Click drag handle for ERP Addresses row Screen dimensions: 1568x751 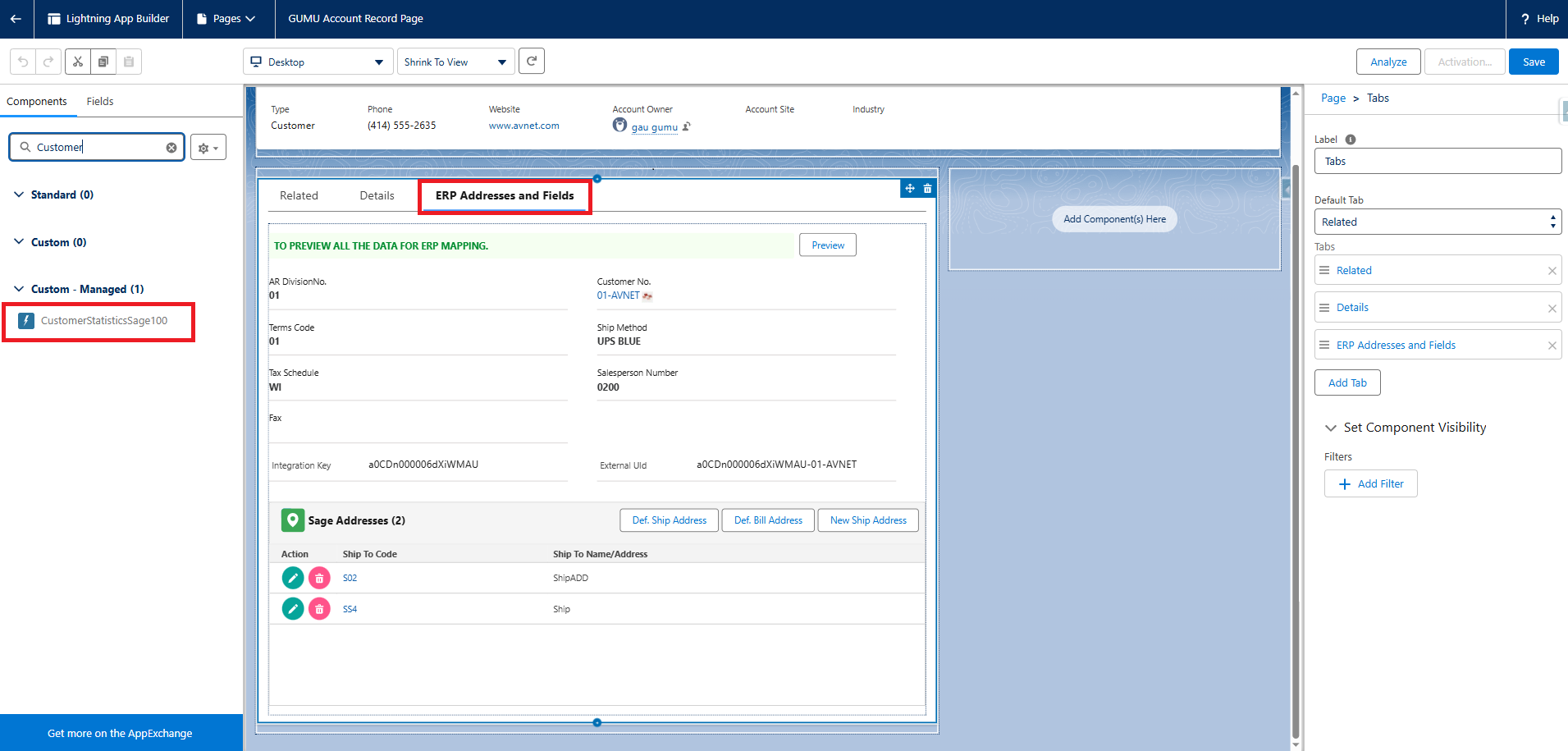[1324, 345]
